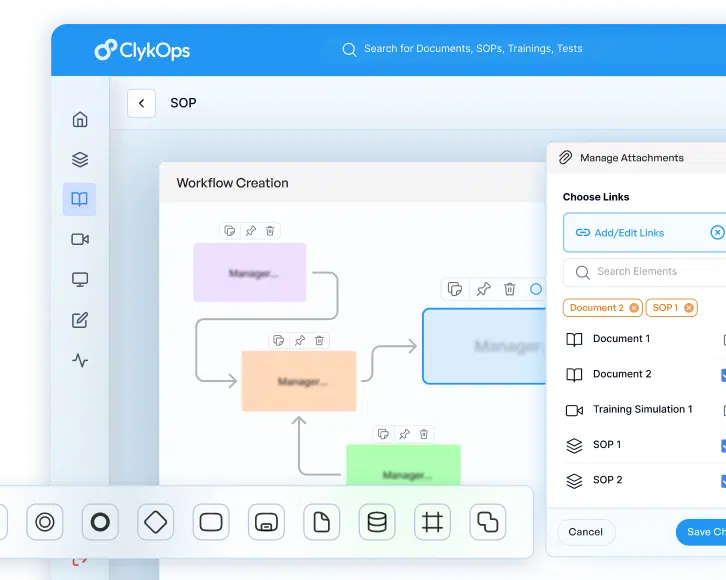Select the diamond shape tool
Image resolution: width=726 pixels, height=580 pixels.
pyautogui.click(x=155, y=522)
